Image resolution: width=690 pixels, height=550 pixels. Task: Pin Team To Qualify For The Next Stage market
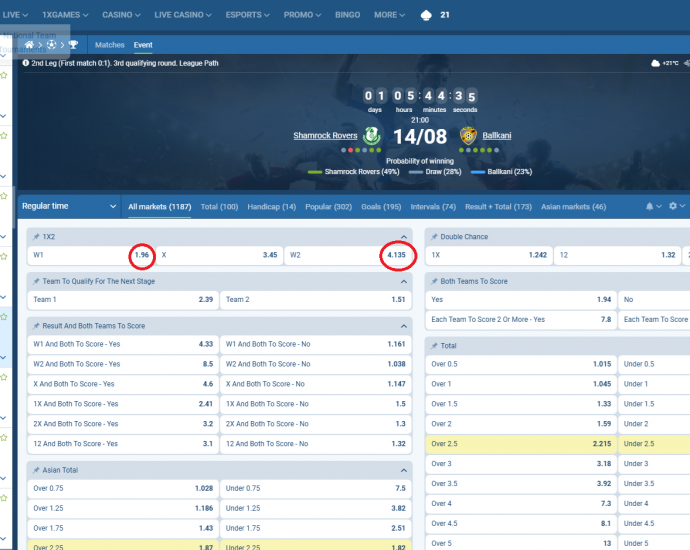point(36,281)
